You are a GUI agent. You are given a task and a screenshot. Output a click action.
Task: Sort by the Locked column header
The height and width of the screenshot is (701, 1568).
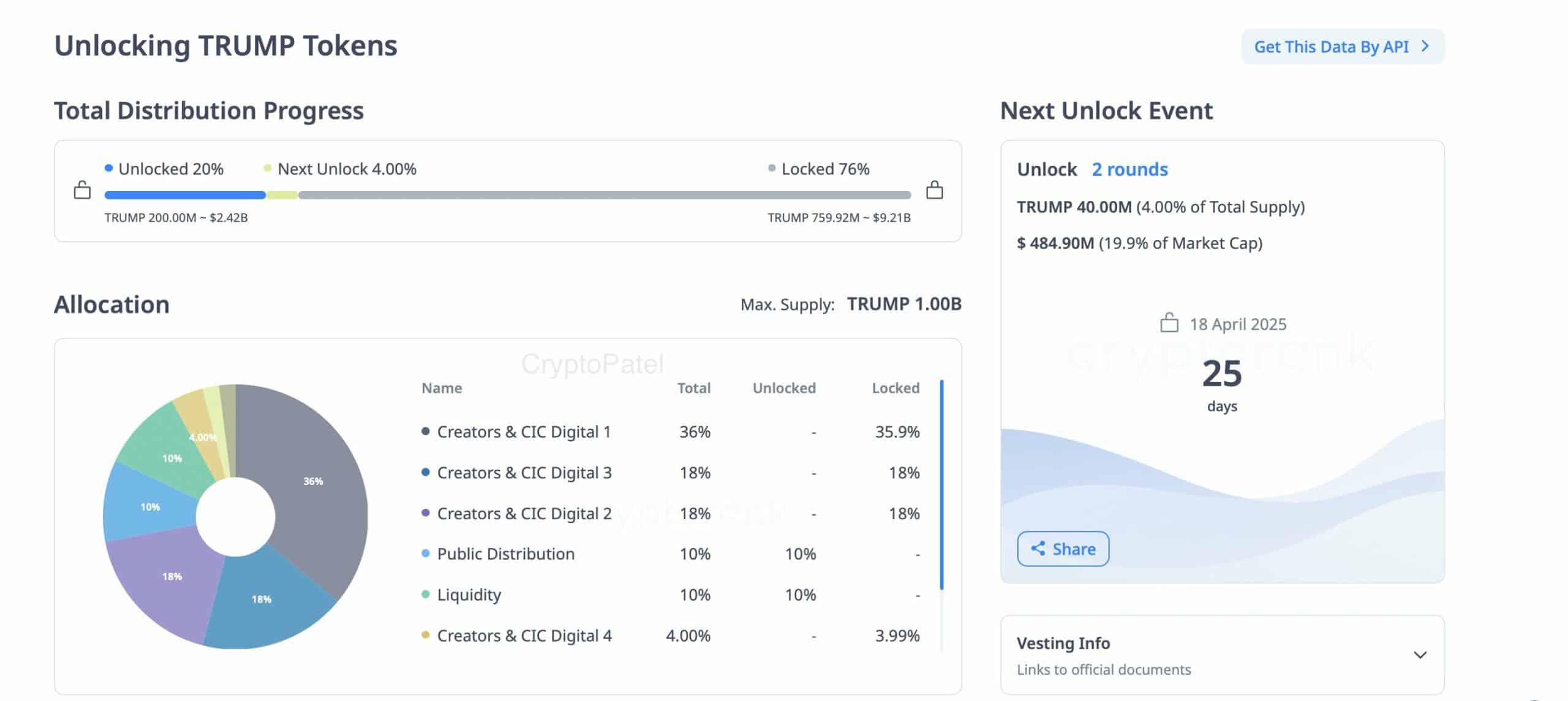(x=895, y=388)
